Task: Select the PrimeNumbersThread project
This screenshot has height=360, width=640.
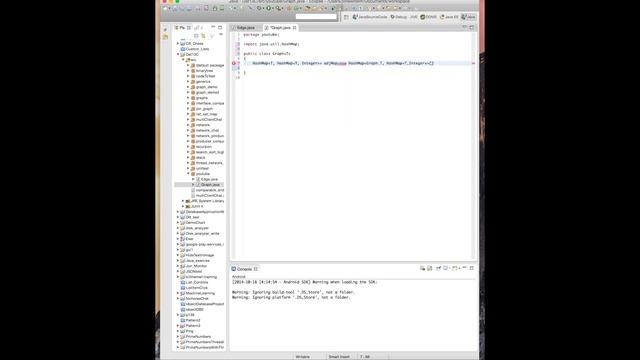Action: pyautogui.click(x=202, y=342)
